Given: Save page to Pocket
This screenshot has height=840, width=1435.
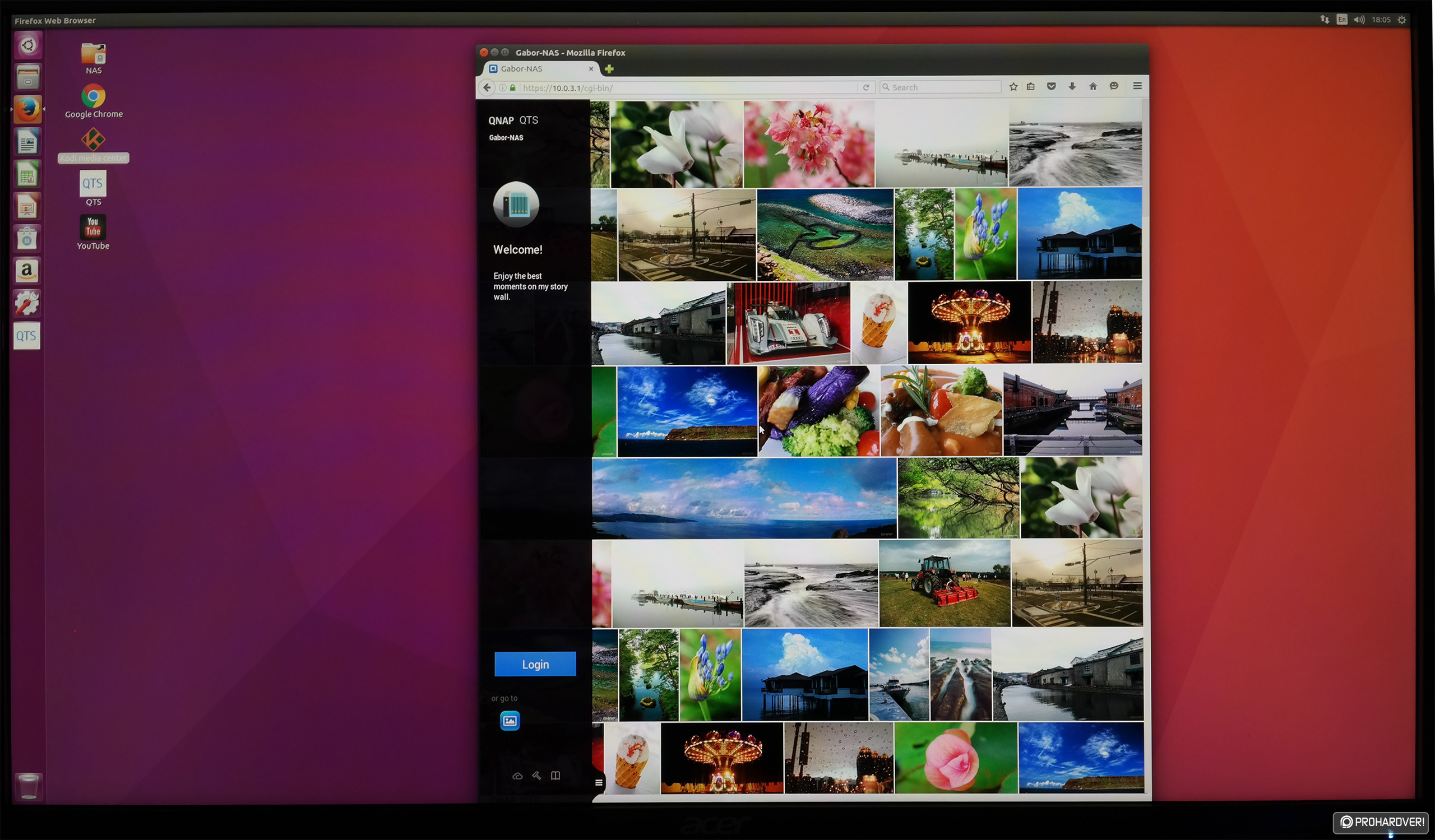Looking at the screenshot, I should (1051, 86).
